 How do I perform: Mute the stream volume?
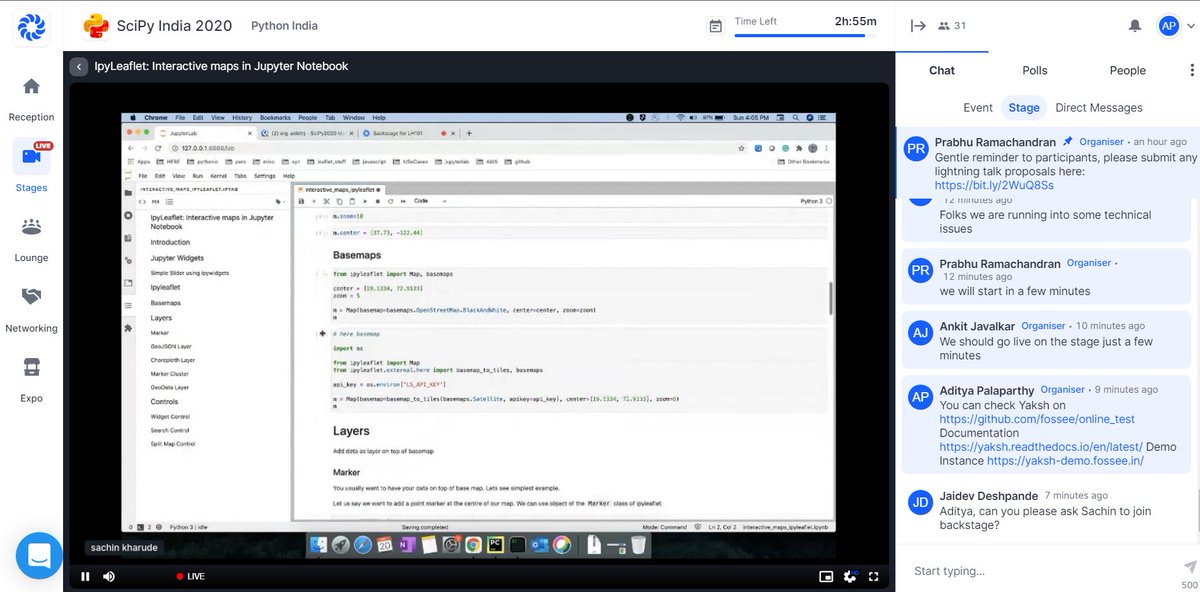coord(108,576)
